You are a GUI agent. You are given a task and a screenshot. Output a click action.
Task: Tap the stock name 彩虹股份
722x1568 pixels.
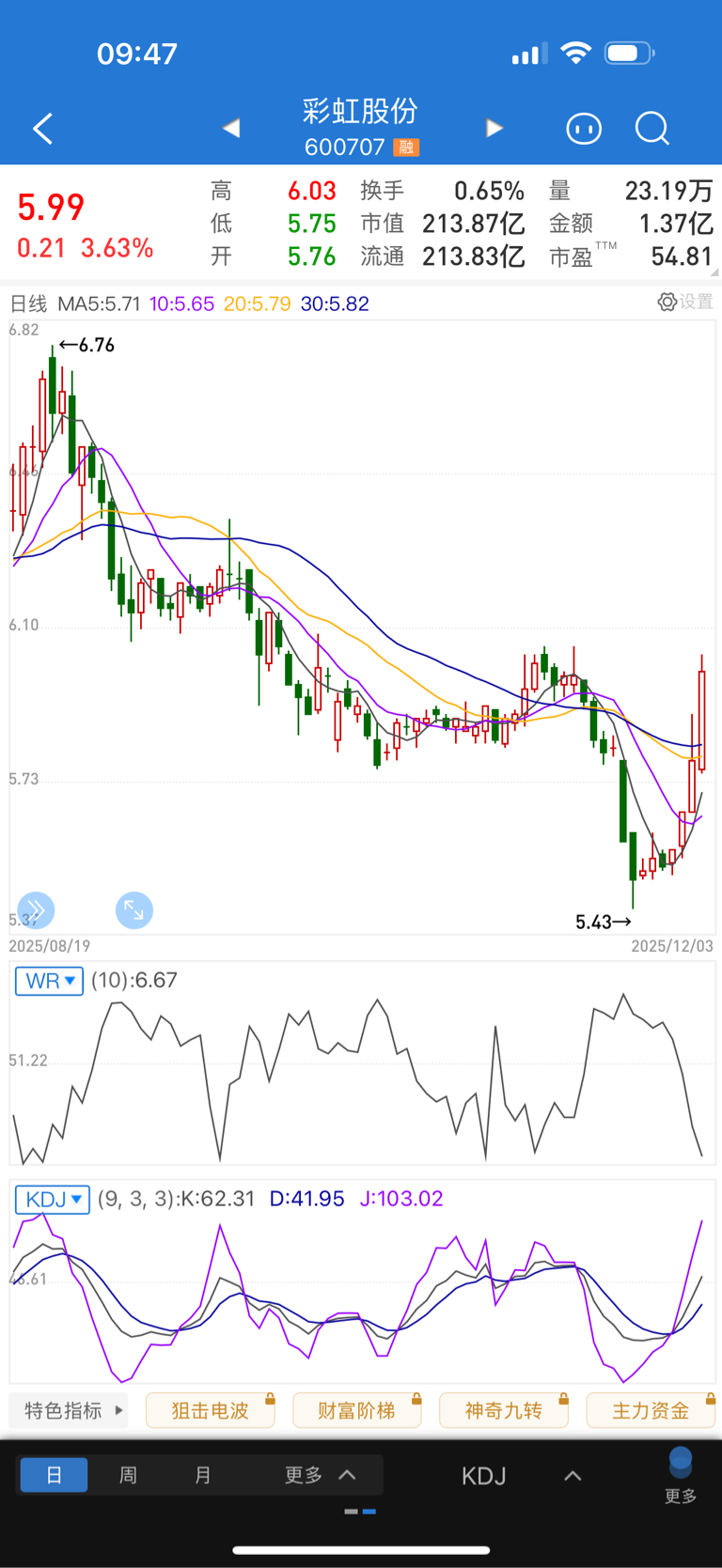[x=360, y=111]
